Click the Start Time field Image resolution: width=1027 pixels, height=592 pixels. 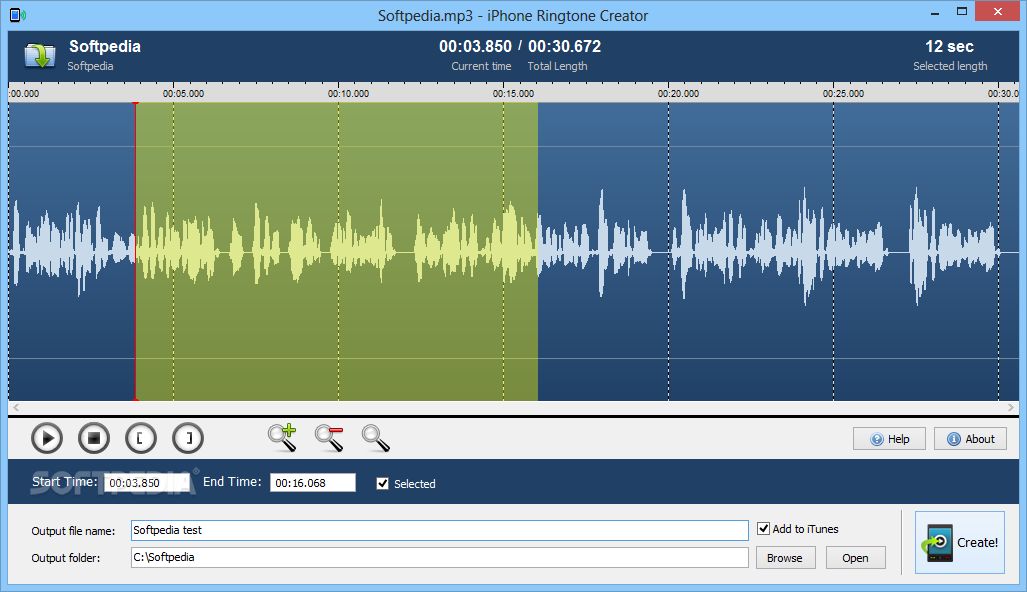[x=147, y=483]
